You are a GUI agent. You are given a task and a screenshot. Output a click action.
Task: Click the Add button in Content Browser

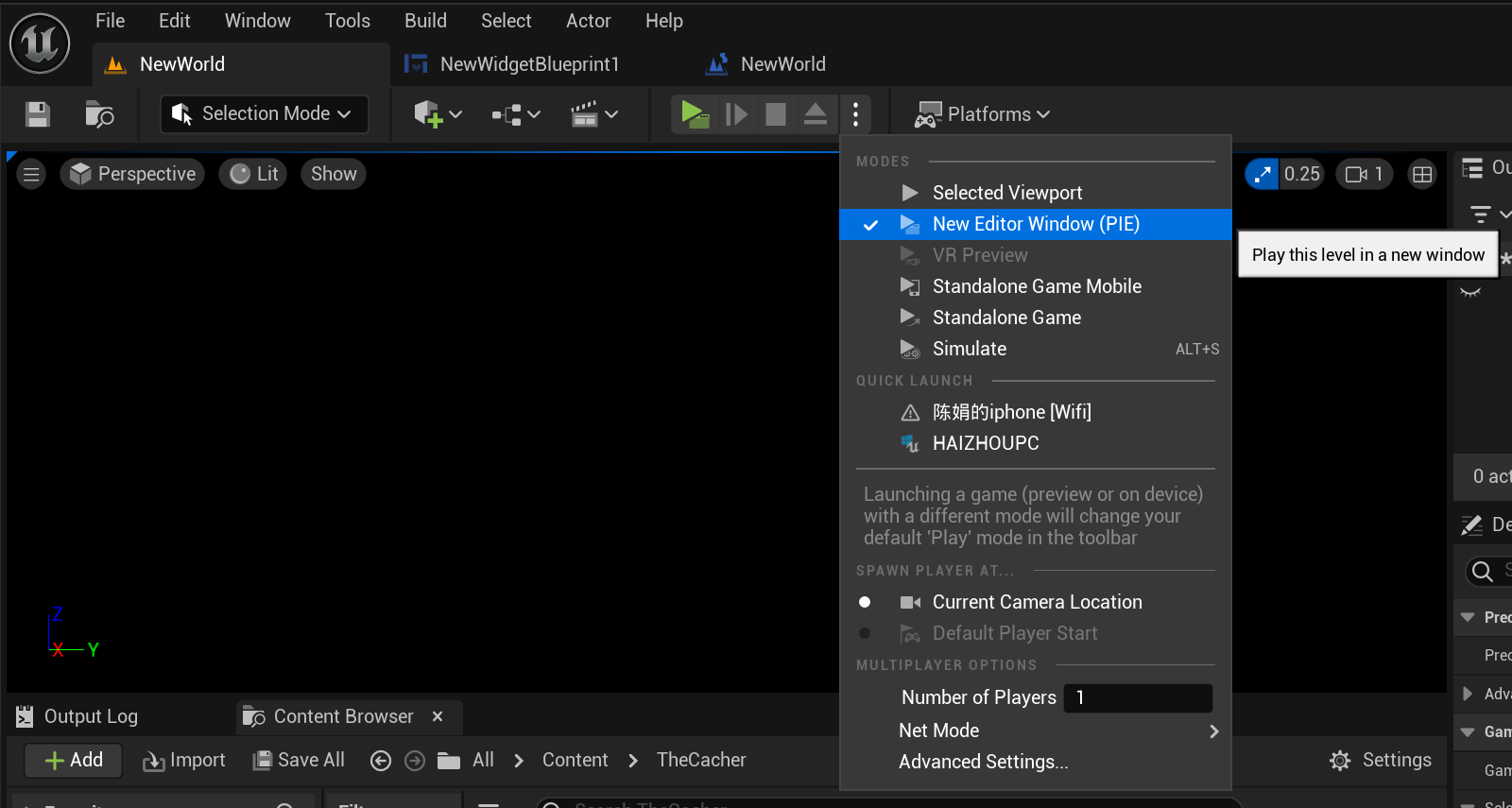pos(74,760)
